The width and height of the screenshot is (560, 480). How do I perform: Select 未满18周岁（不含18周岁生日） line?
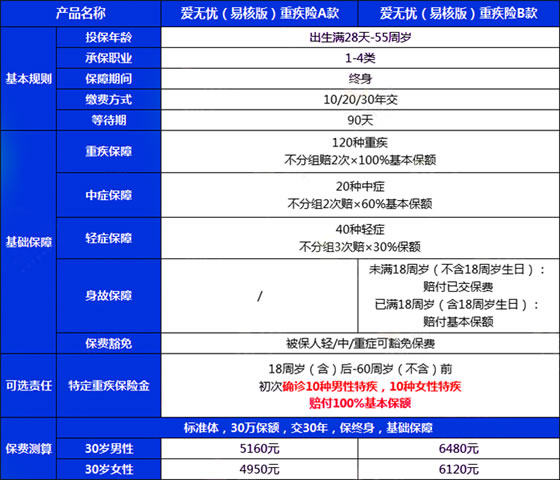[x=458, y=270]
